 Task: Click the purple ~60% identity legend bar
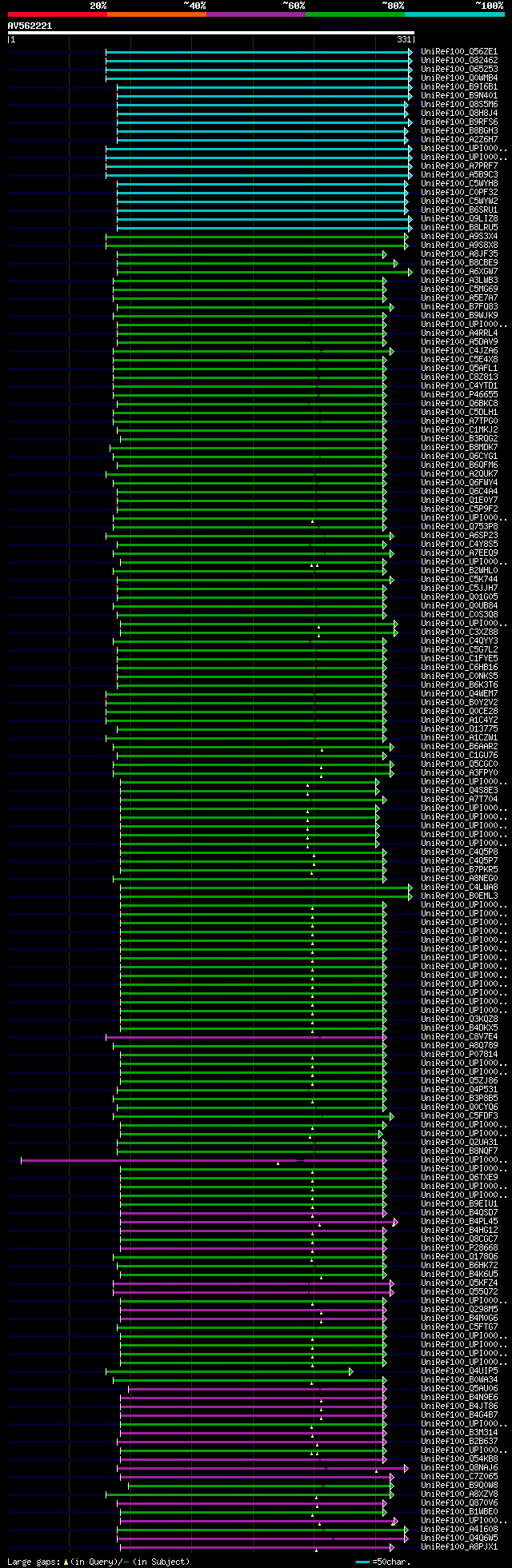tap(256, 14)
